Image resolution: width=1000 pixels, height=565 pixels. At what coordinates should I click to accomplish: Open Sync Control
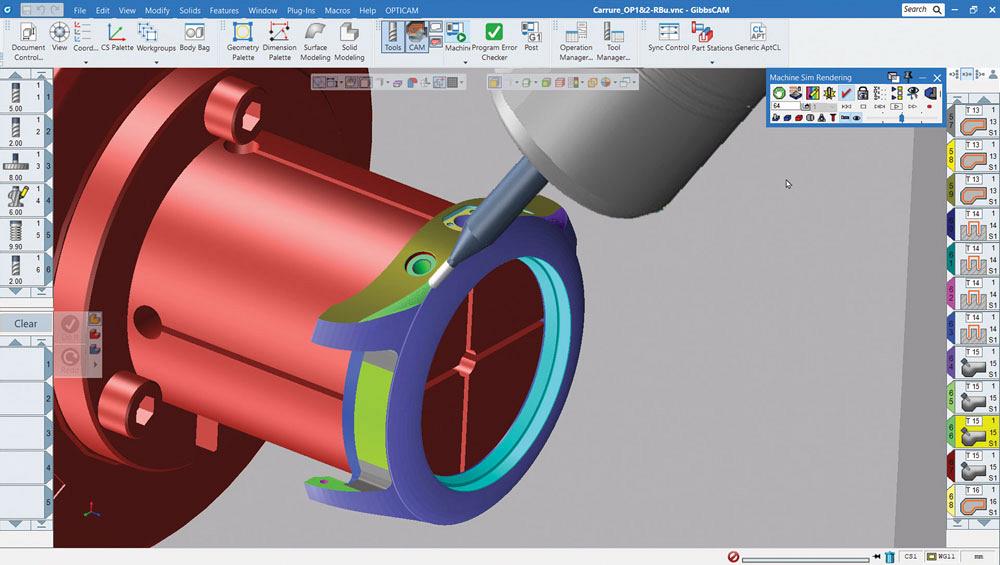[x=668, y=36]
